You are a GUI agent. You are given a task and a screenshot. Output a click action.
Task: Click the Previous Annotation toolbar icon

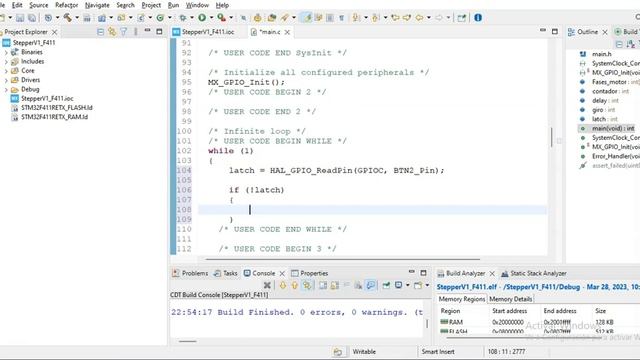pyautogui.click(x=376, y=18)
